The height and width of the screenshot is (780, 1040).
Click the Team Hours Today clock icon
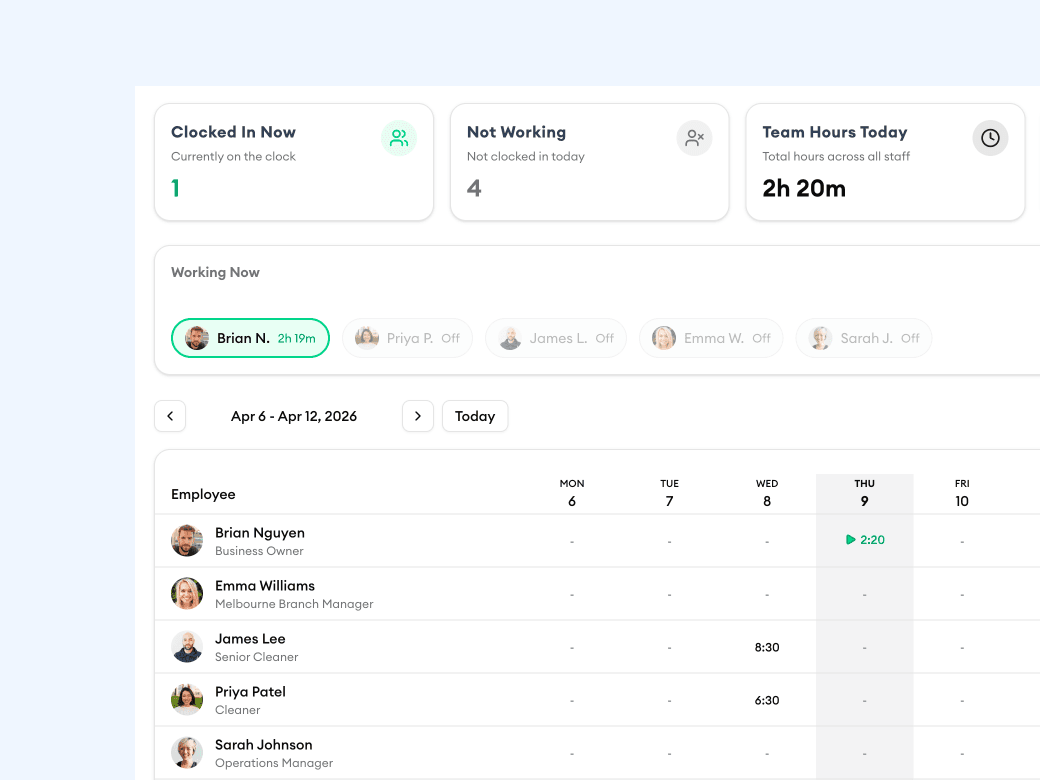pyautogui.click(x=990, y=138)
